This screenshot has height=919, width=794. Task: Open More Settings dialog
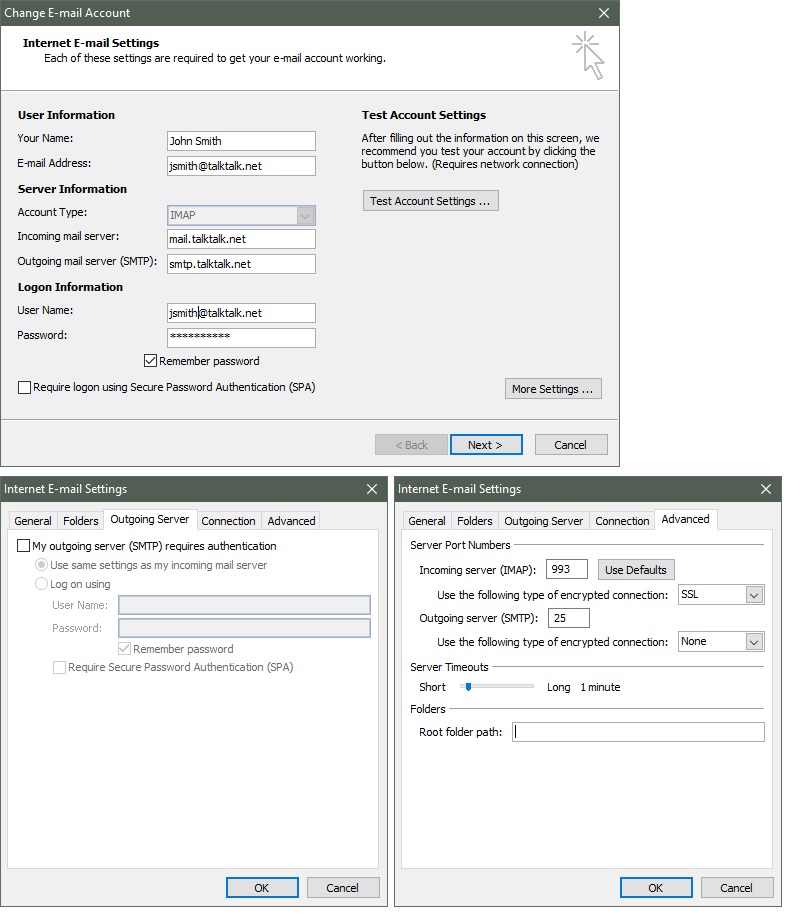553,389
